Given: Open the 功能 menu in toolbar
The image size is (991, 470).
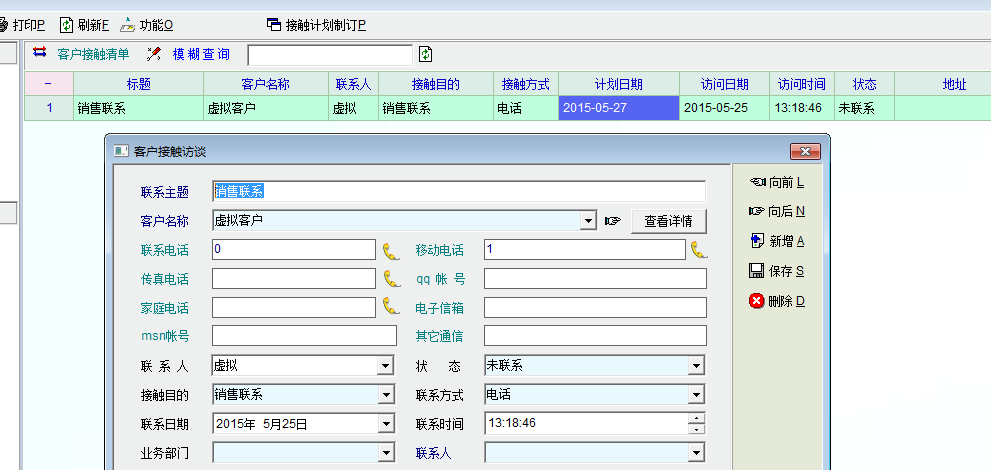Looking at the screenshot, I should [x=147, y=24].
